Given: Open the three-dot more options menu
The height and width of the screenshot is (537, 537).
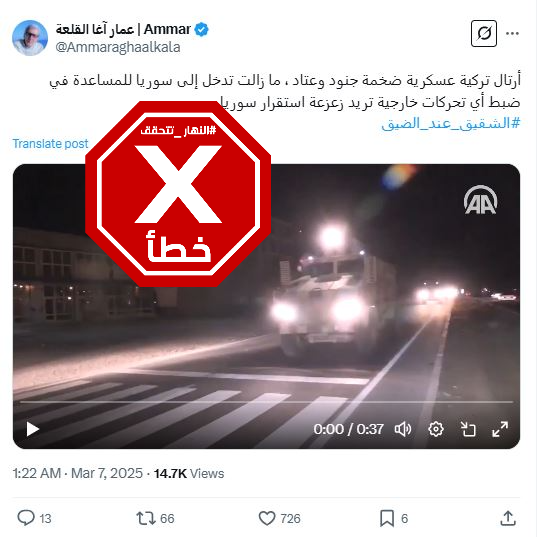Looking at the screenshot, I should click(x=512, y=34).
